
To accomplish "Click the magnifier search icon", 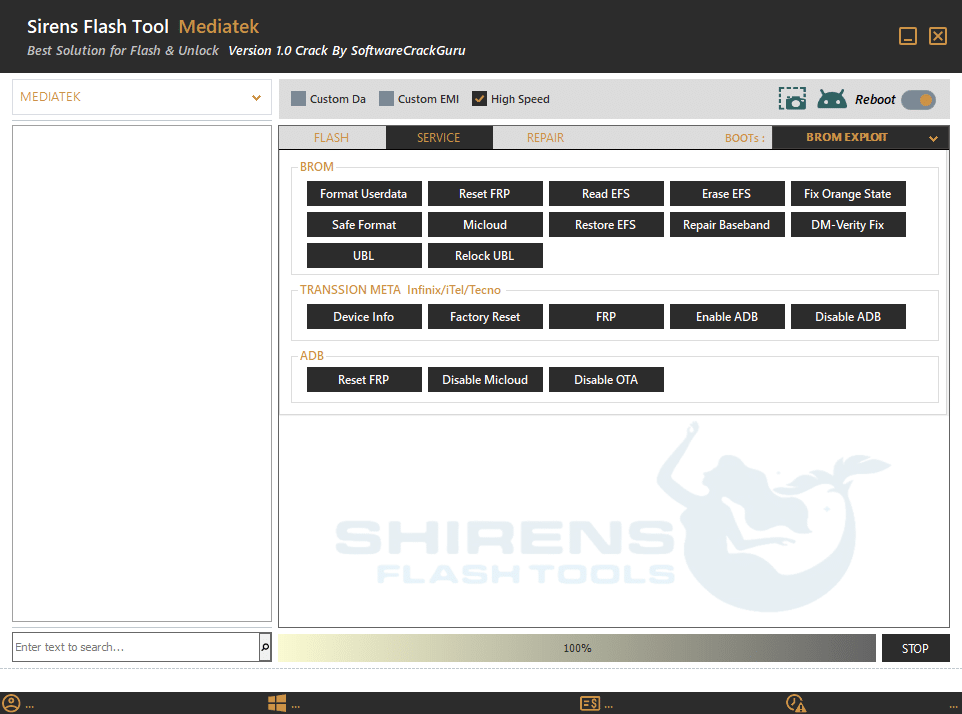I will click(265, 647).
